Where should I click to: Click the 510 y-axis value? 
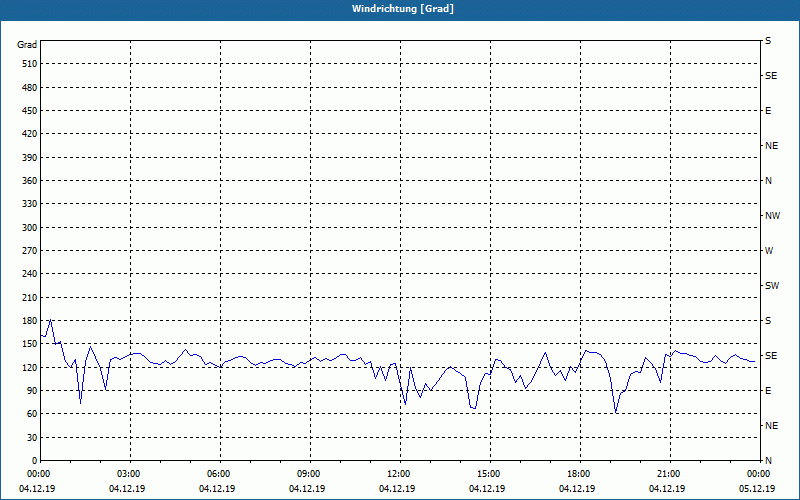click(x=30, y=64)
